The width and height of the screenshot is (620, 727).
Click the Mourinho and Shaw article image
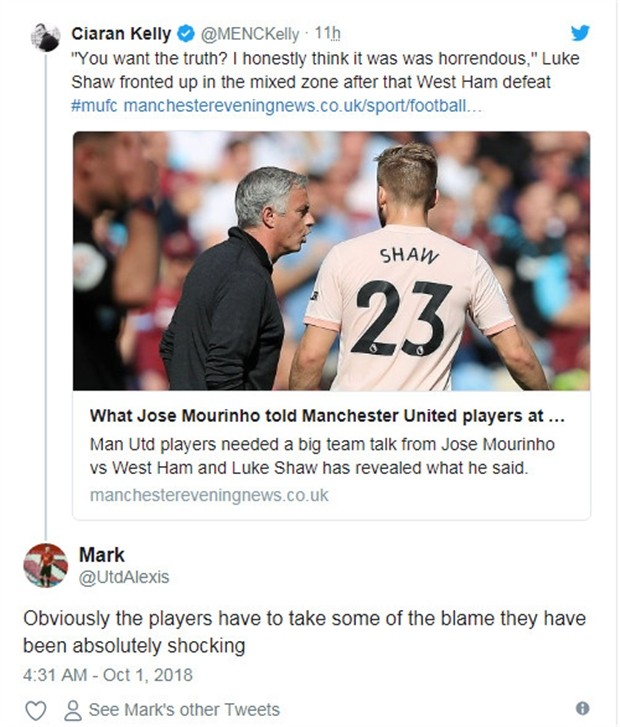pos(331,261)
